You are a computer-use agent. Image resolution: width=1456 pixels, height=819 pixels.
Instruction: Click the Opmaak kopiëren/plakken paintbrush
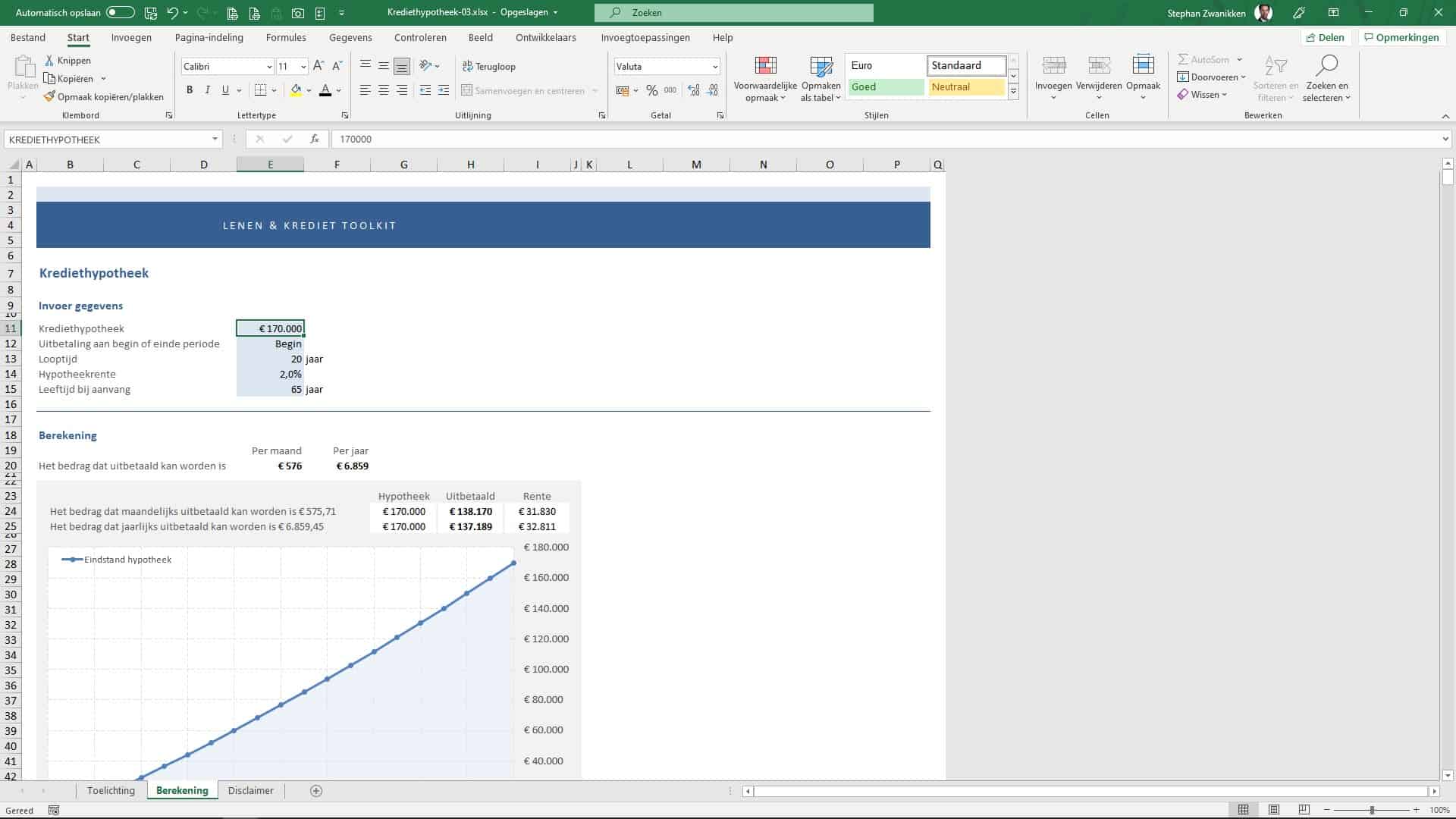[x=49, y=97]
